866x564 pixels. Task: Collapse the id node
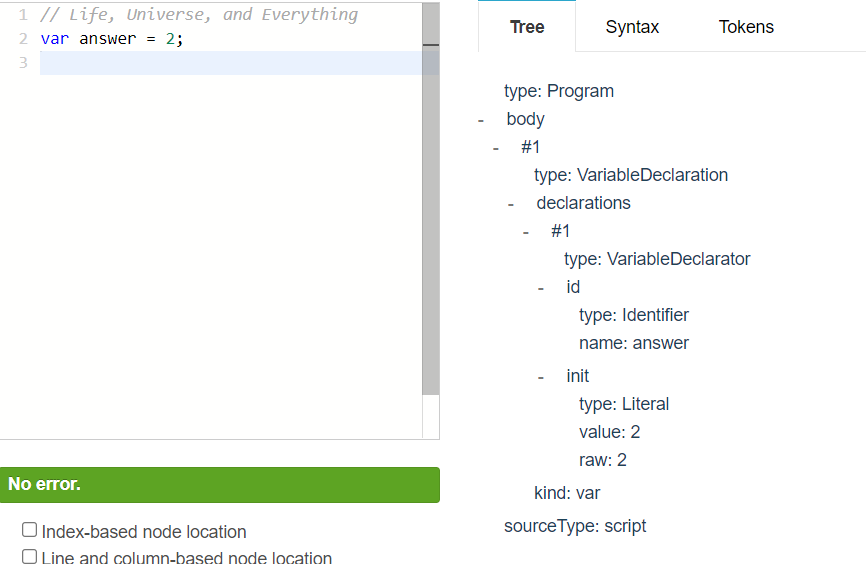[x=541, y=288]
